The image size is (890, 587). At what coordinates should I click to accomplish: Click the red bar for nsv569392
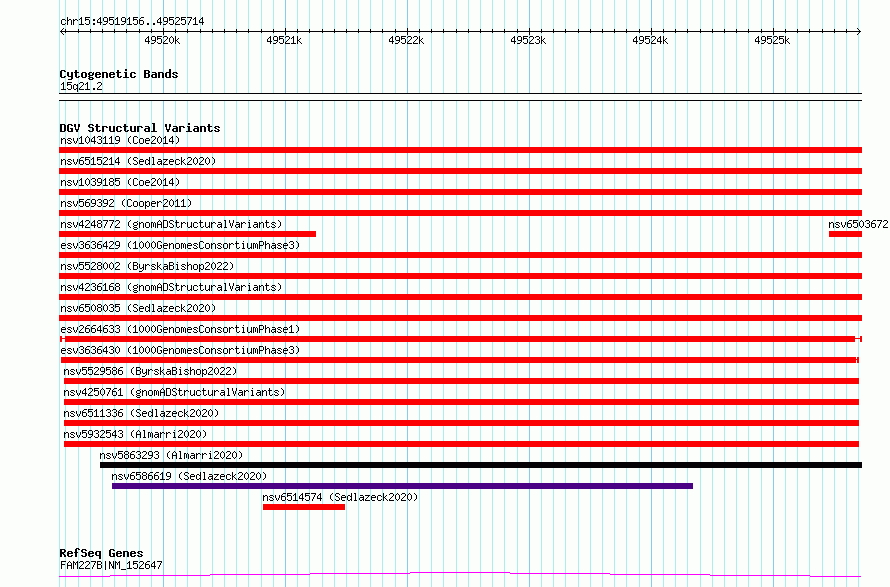[x=460, y=213]
